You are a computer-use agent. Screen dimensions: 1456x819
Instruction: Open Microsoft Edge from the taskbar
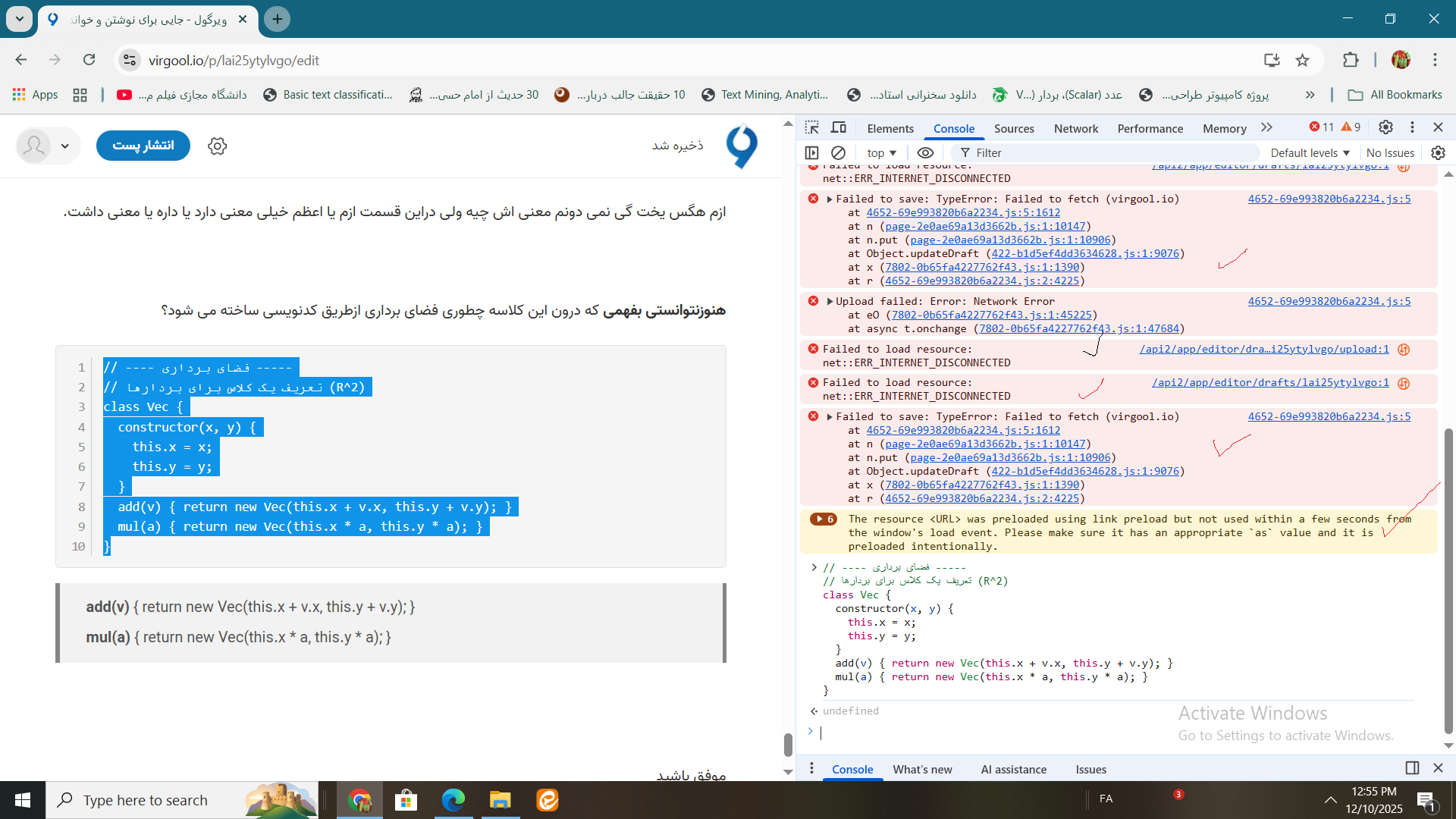click(x=453, y=800)
